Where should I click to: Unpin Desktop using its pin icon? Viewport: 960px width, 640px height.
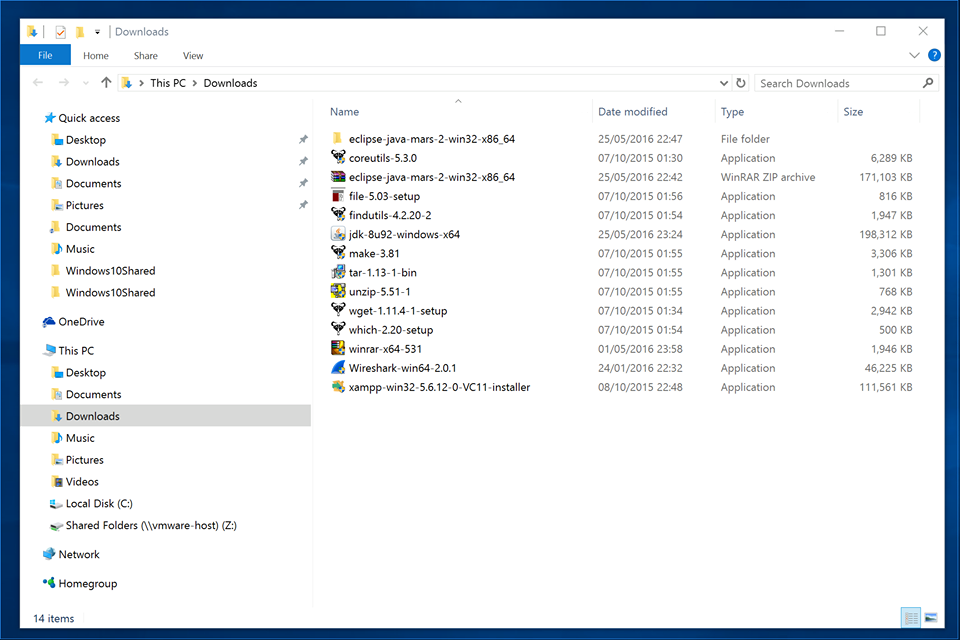303,140
